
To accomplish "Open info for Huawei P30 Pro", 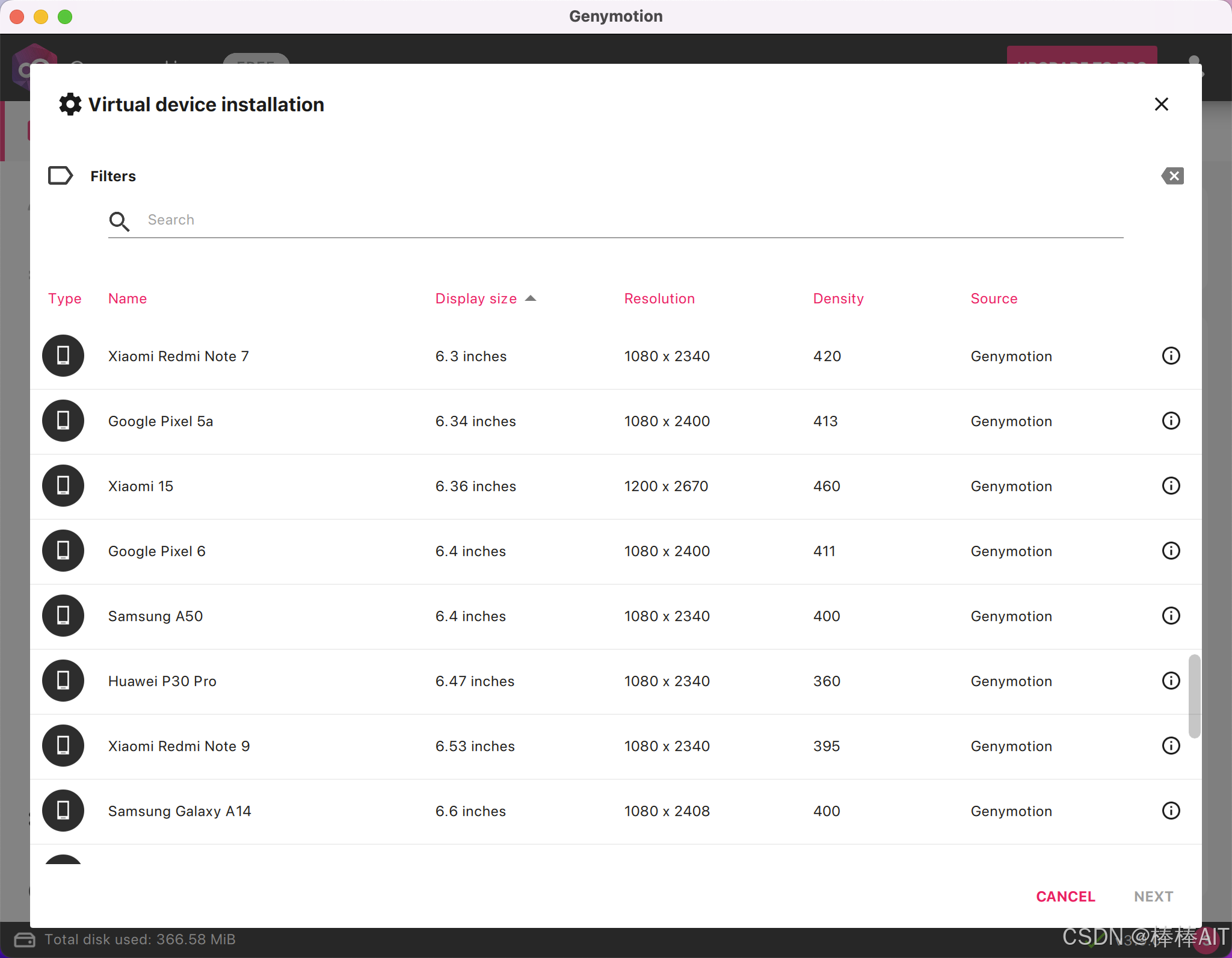I will 1171,681.
